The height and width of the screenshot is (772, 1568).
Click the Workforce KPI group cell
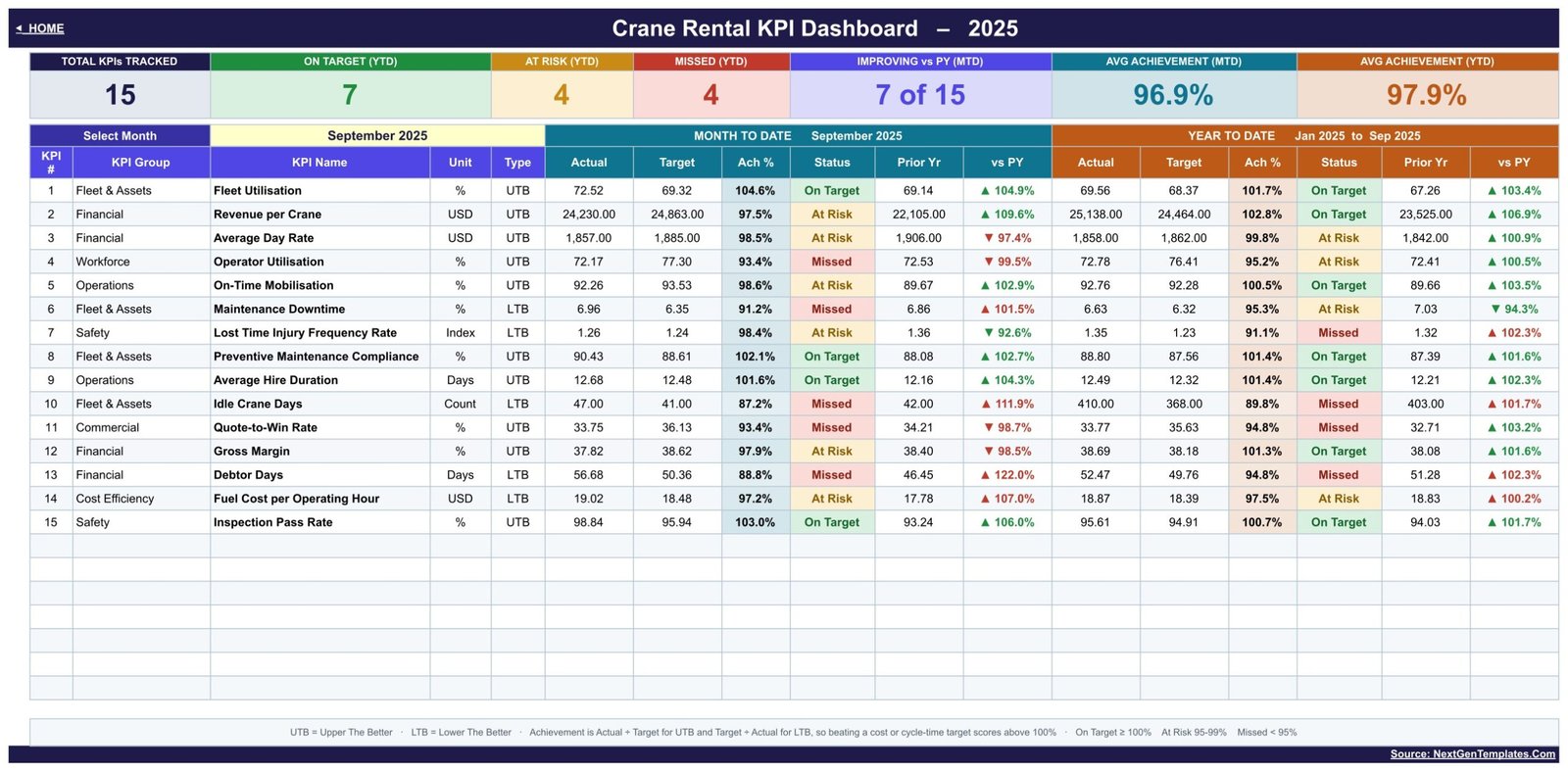pos(140,262)
